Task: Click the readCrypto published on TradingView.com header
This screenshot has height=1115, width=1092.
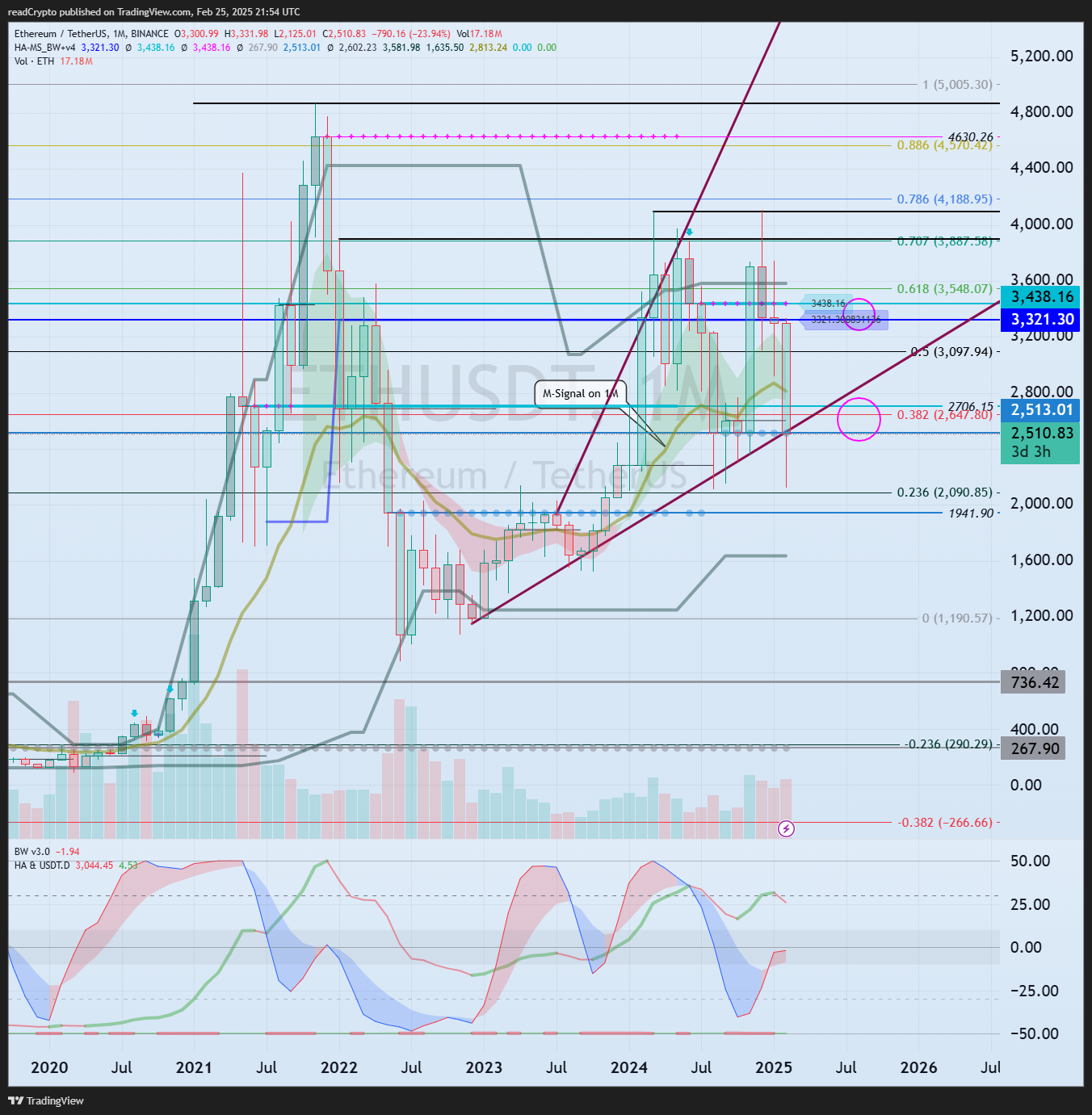Action: coord(153,12)
